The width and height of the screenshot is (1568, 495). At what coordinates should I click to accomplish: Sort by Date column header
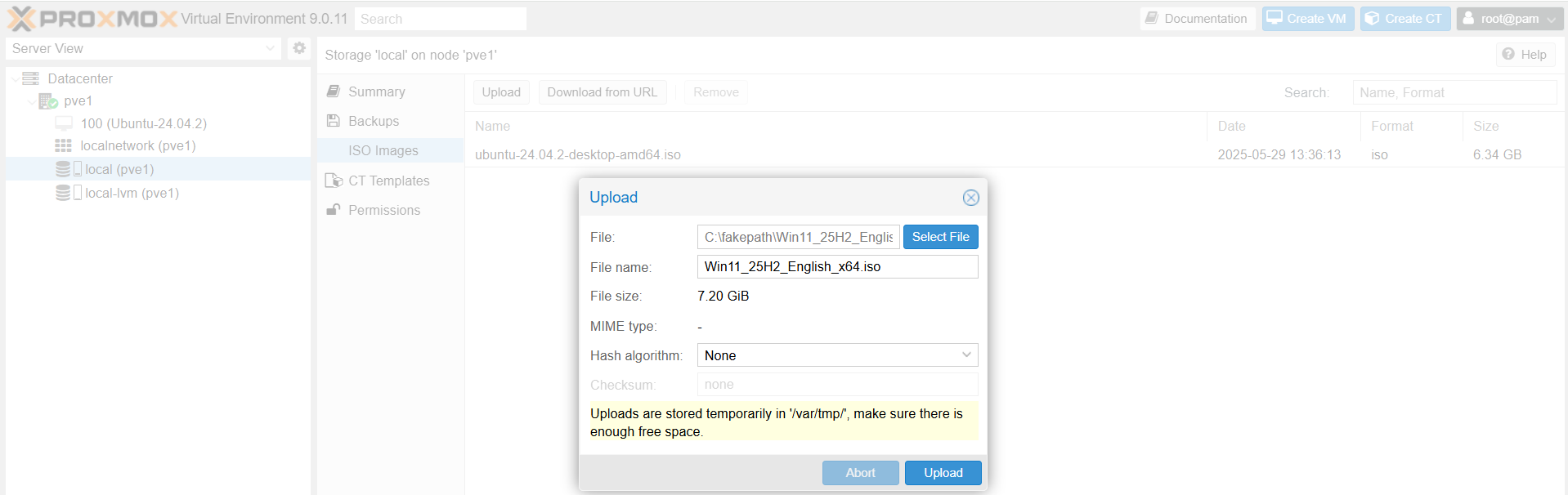(1284, 126)
